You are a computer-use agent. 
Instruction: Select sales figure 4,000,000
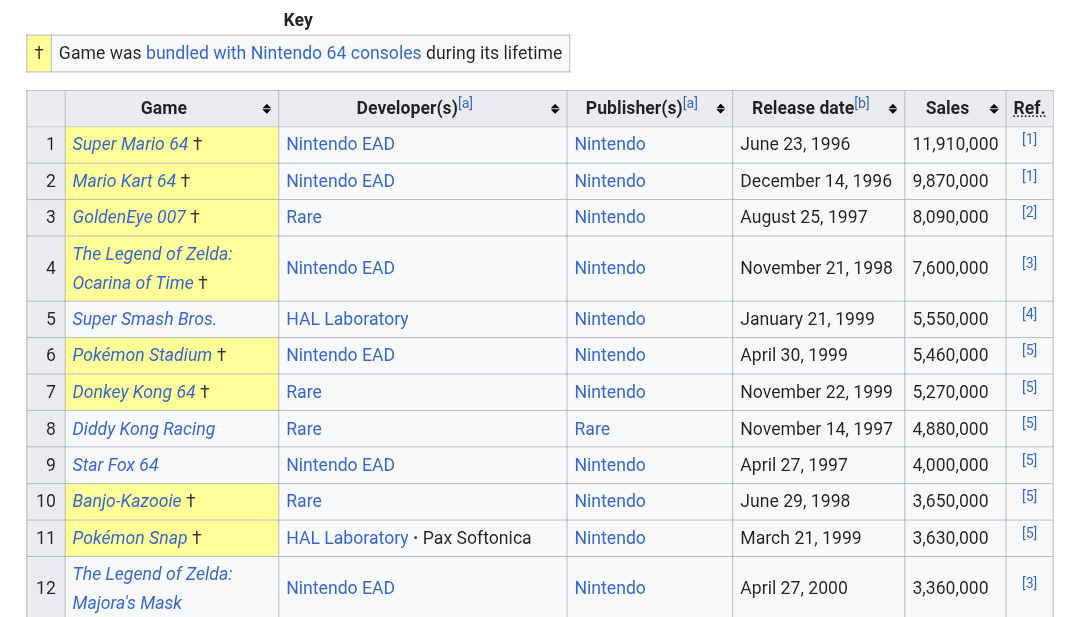(951, 465)
